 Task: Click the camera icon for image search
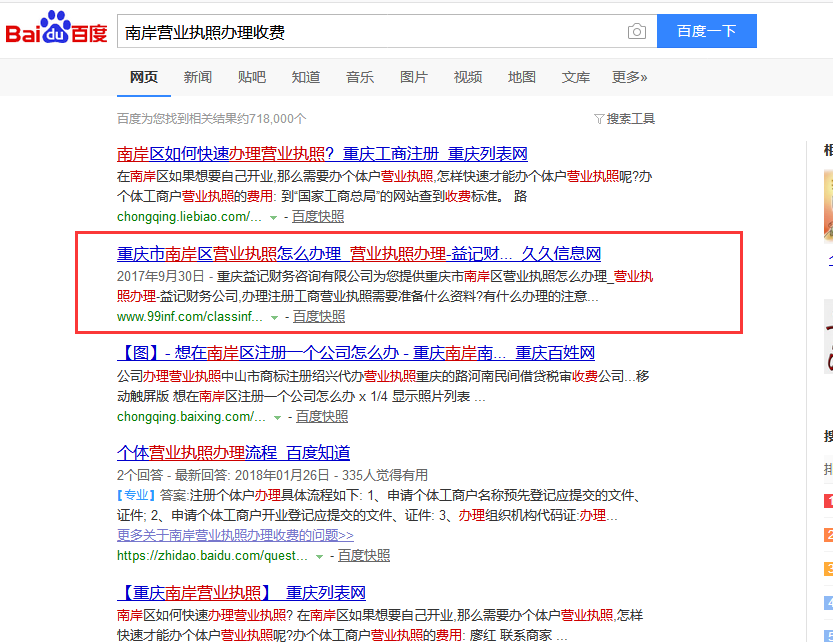(x=637, y=31)
